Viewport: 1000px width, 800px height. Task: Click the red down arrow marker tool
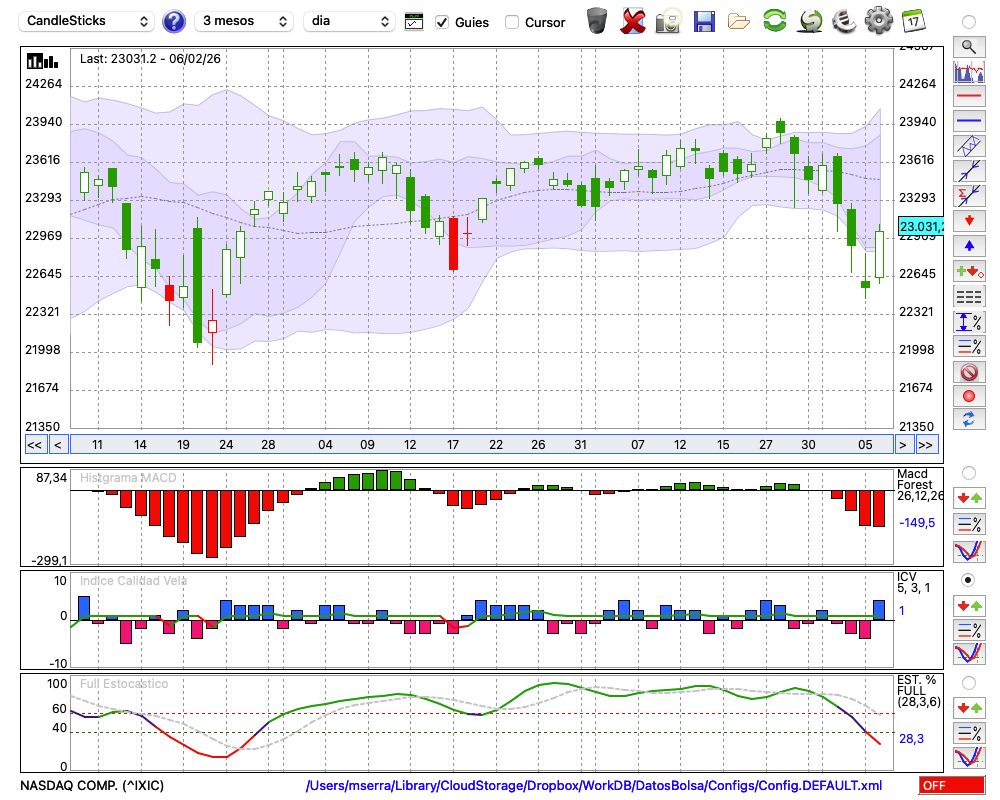coord(969,221)
